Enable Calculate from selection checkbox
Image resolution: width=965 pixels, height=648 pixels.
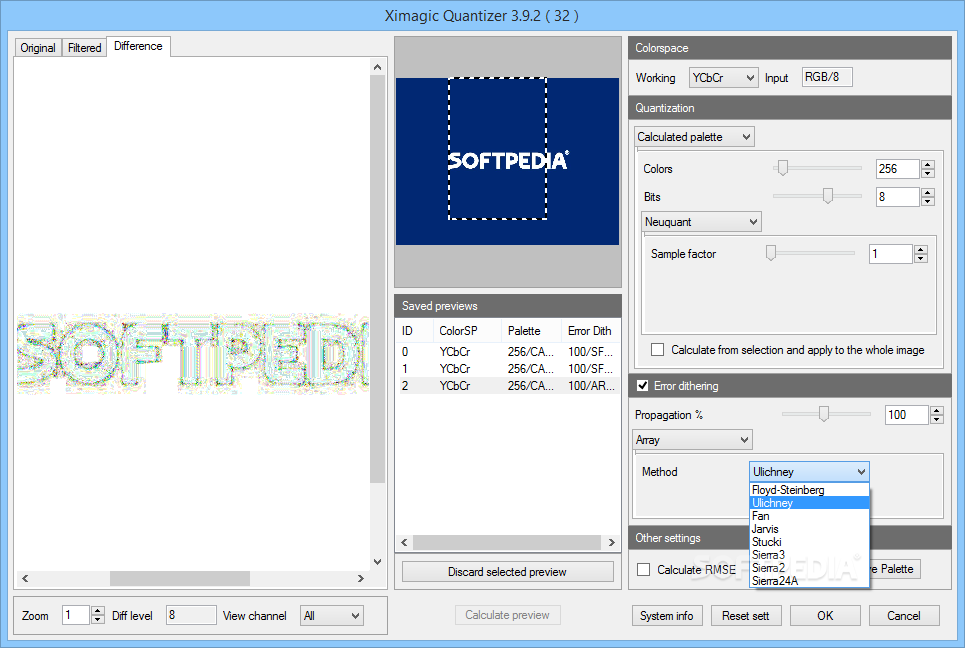coord(657,350)
